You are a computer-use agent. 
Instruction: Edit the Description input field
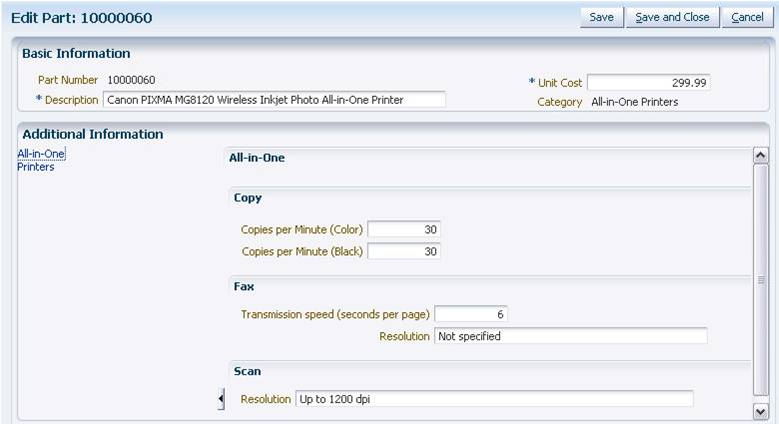click(x=274, y=99)
